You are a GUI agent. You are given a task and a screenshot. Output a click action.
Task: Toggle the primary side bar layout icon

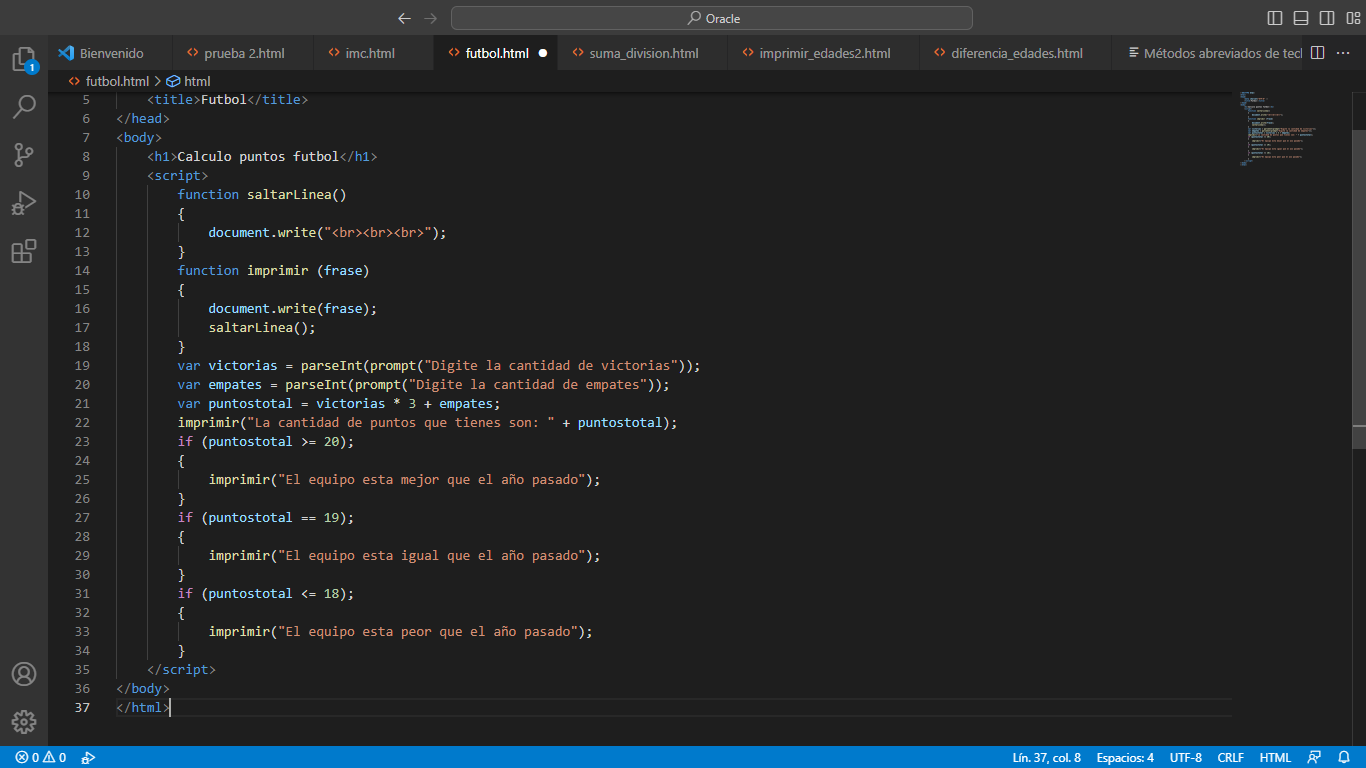click(x=1275, y=18)
